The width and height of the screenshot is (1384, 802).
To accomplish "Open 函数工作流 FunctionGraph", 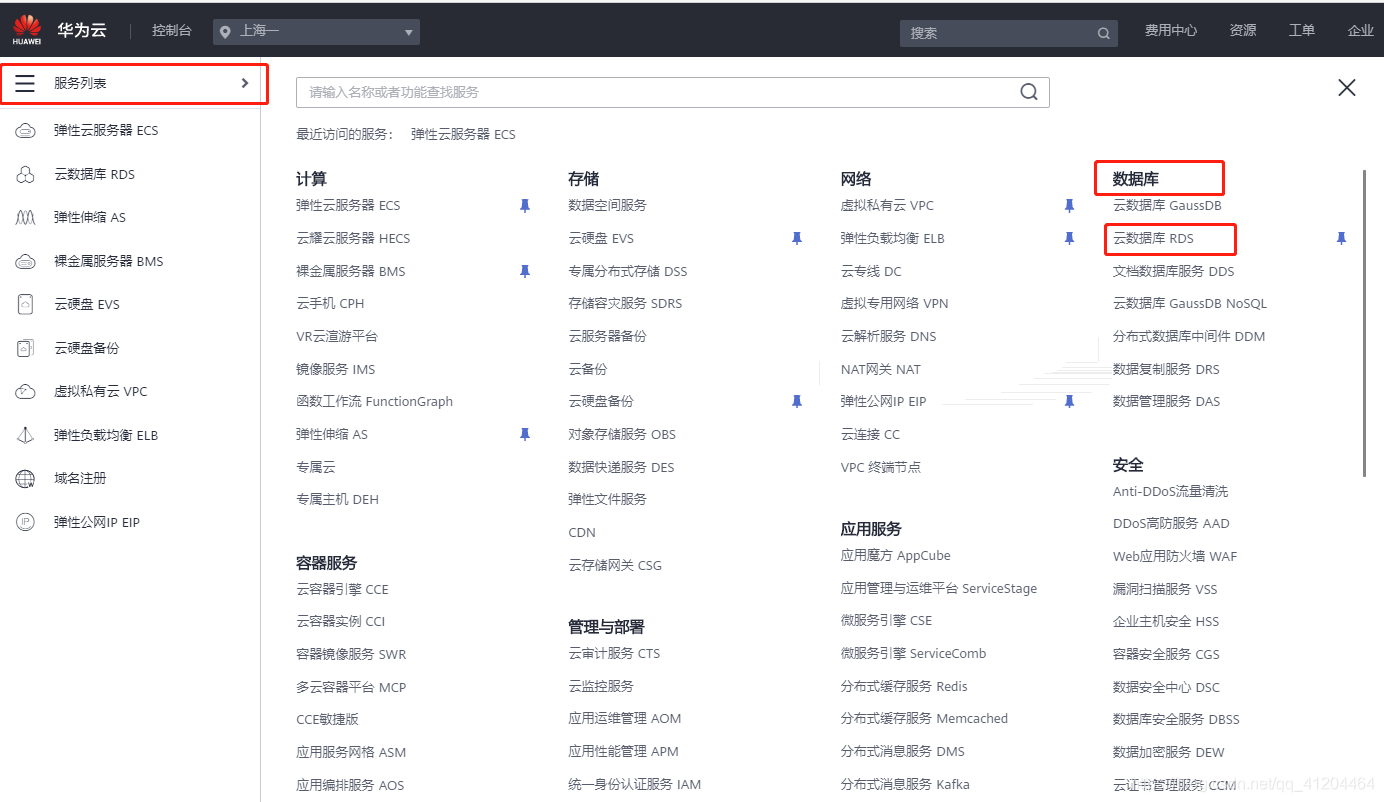I will tap(374, 401).
